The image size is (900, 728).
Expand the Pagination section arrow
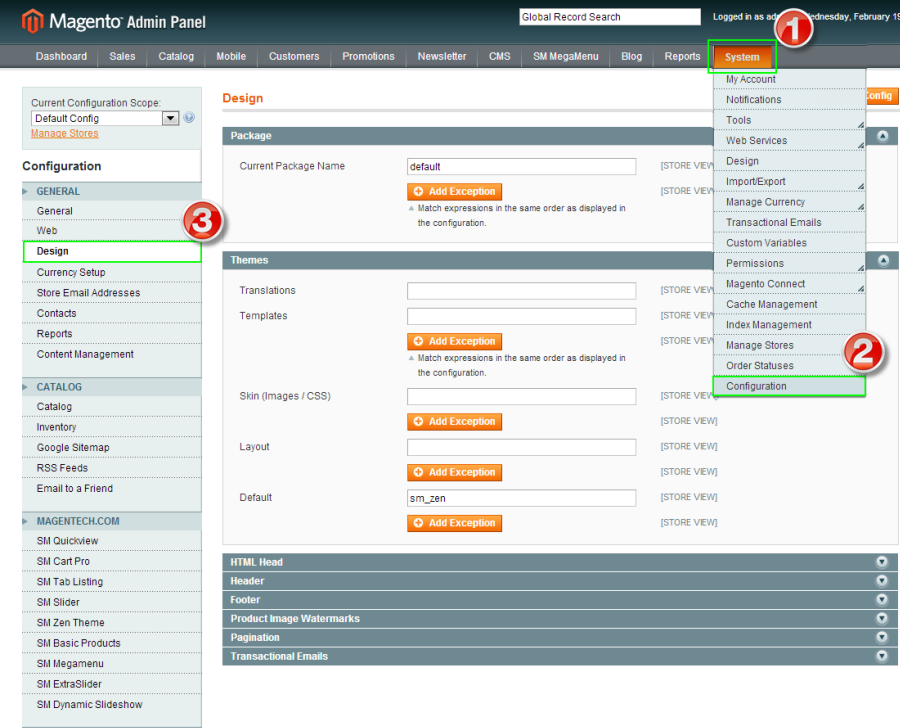click(x=882, y=637)
